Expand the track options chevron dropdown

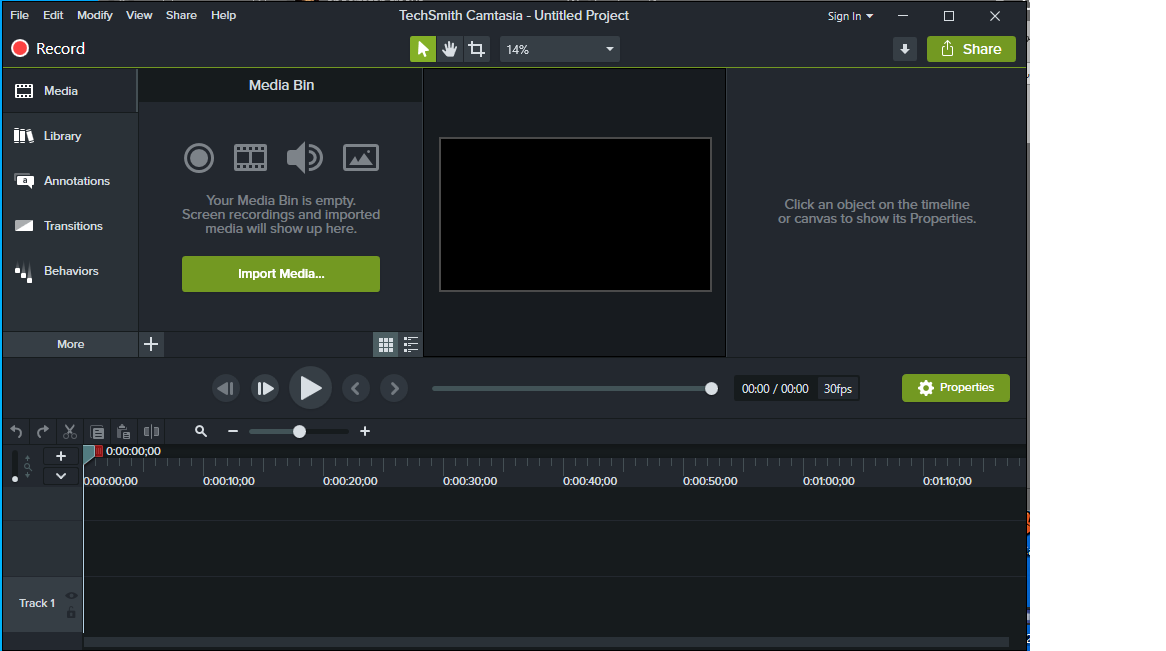[61, 476]
